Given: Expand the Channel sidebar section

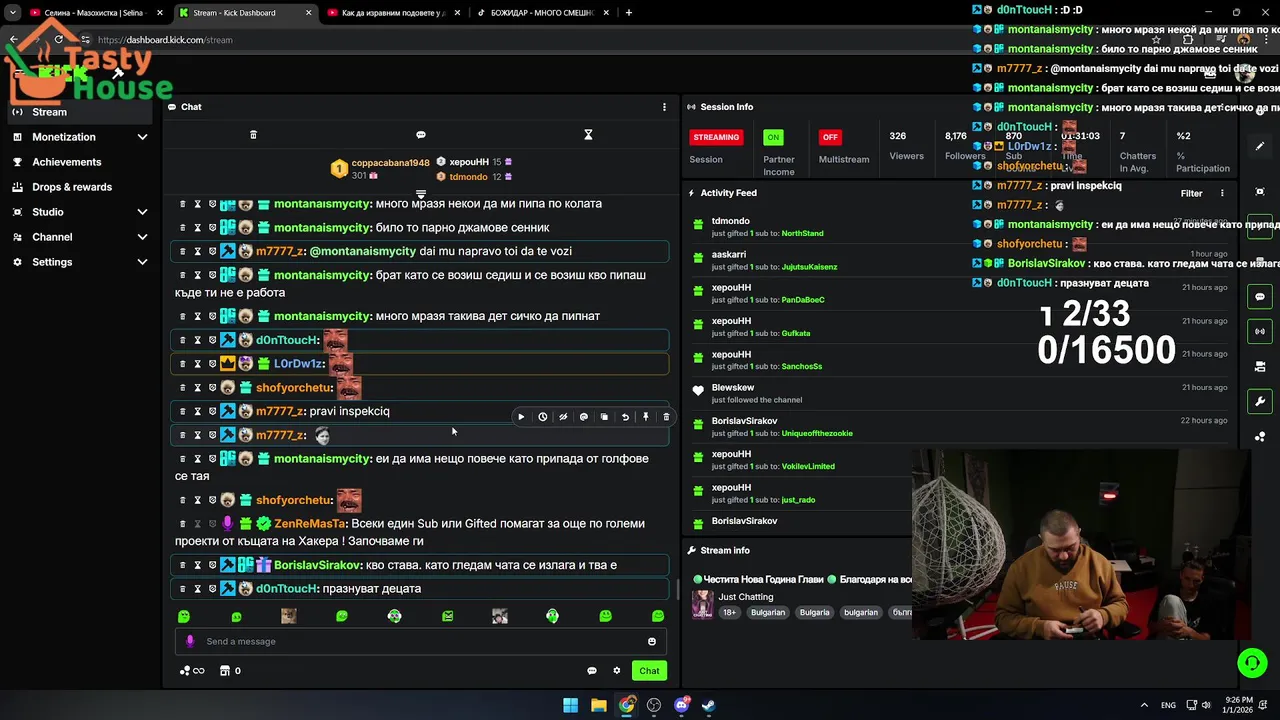Looking at the screenshot, I should tap(142, 237).
